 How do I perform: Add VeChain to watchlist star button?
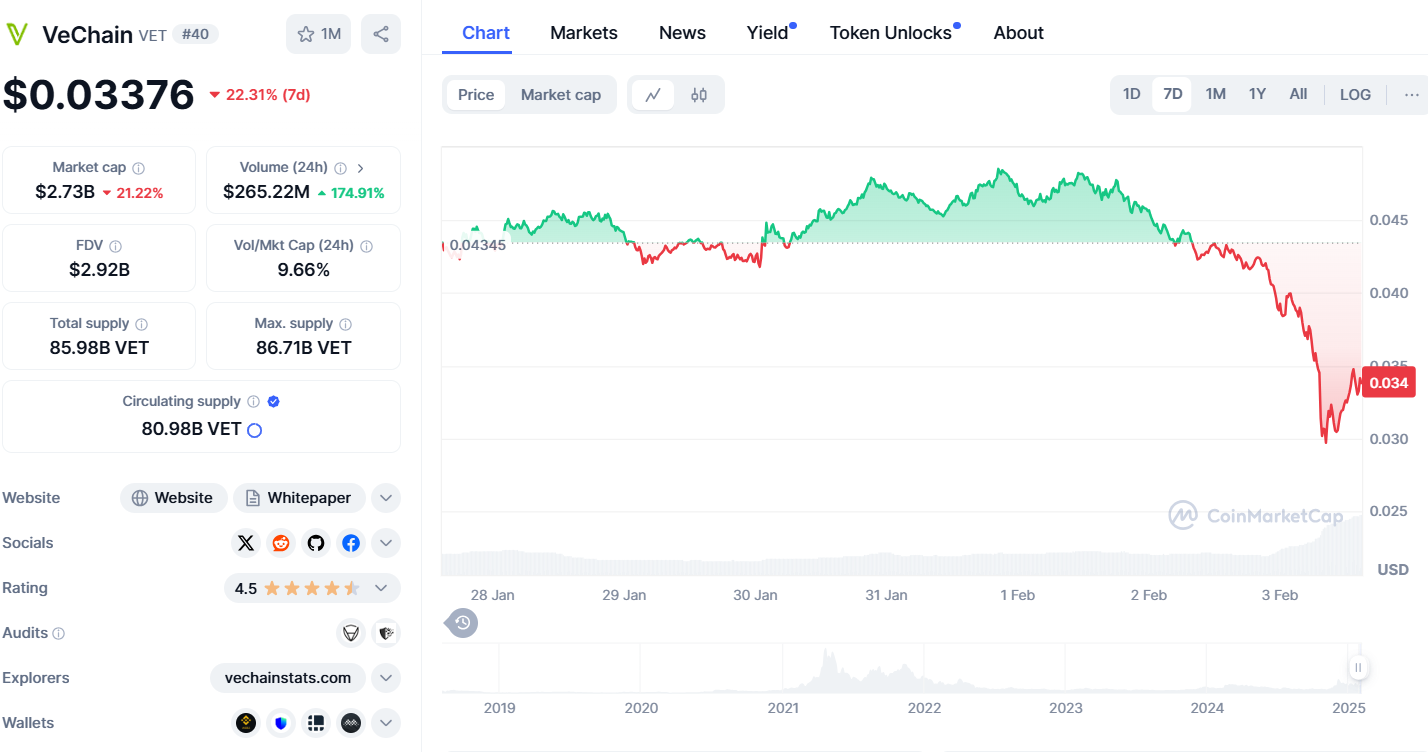click(319, 34)
